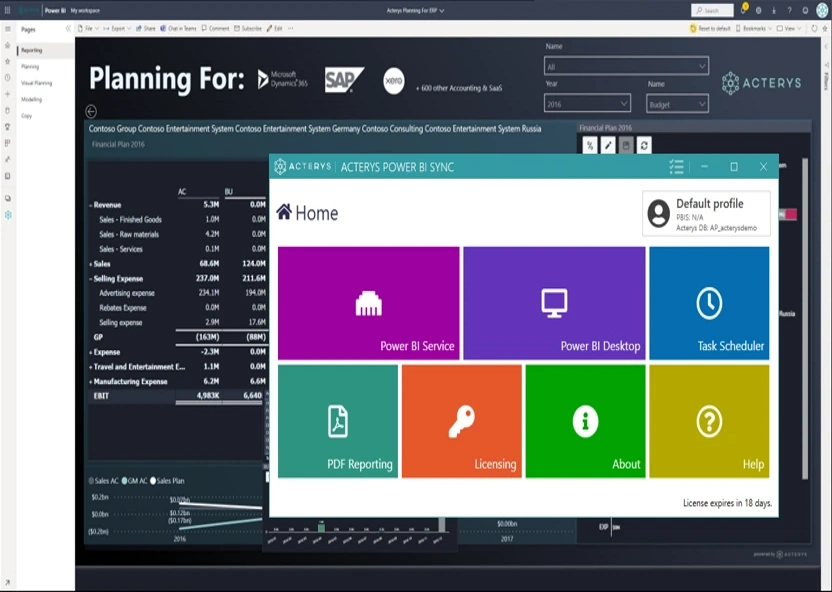Open the File menu
The width and height of the screenshot is (832, 592).
tap(88, 28)
